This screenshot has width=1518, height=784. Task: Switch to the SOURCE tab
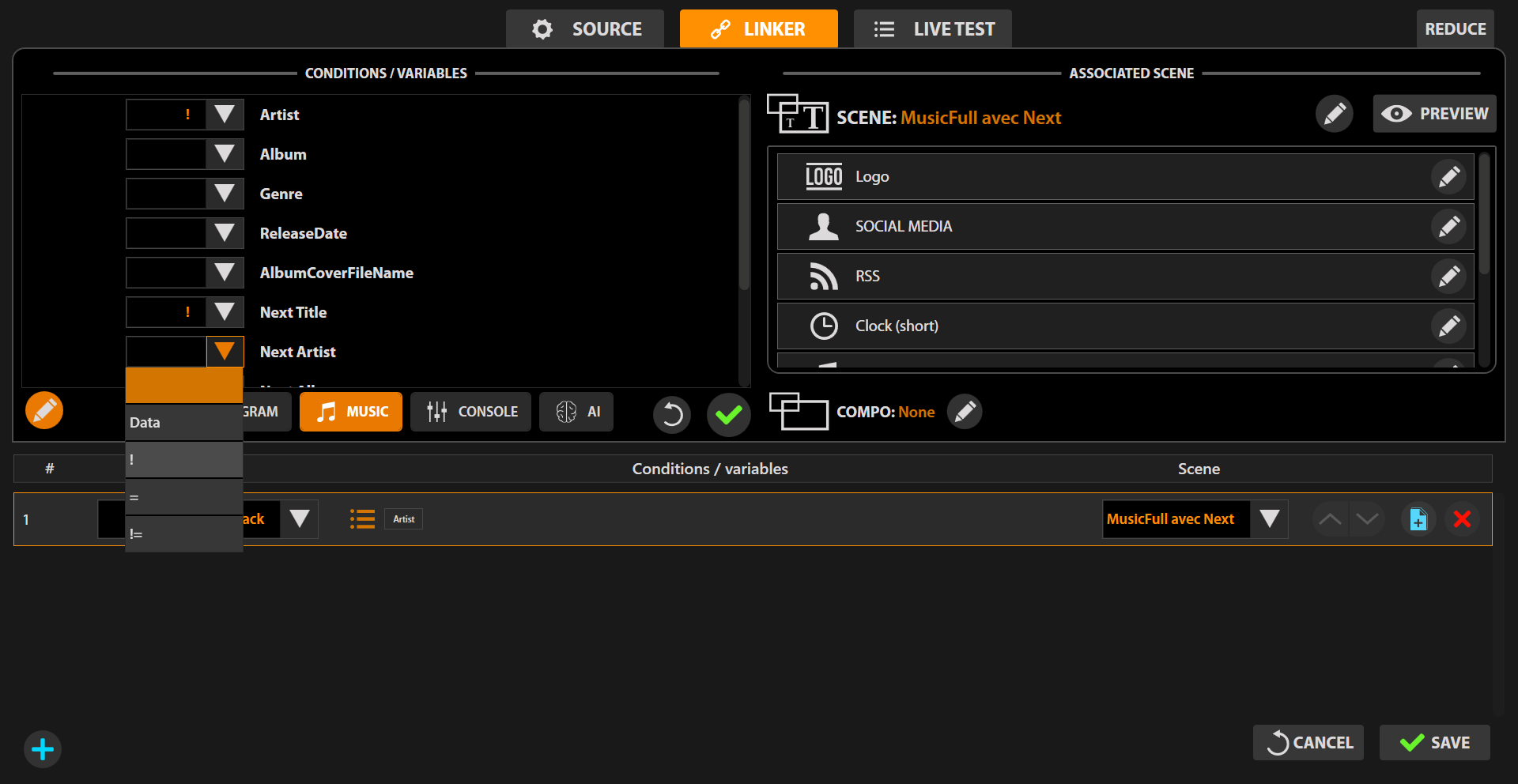[585, 29]
